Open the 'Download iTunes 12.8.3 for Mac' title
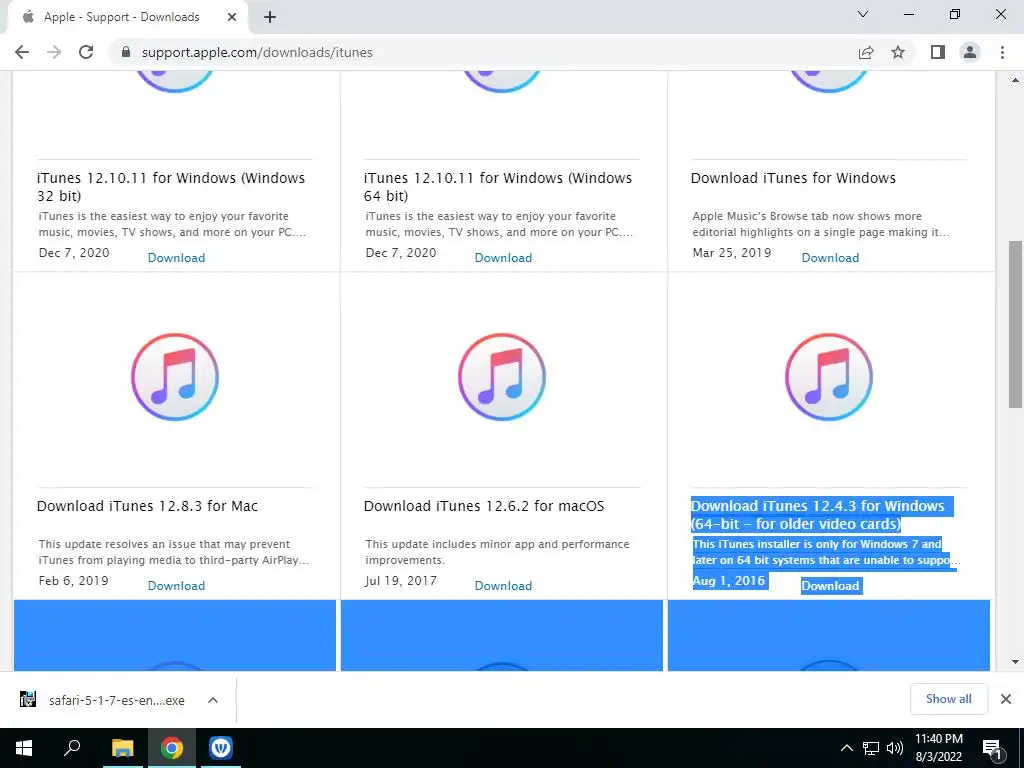The width and height of the screenshot is (1024, 768). tap(148, 505)
